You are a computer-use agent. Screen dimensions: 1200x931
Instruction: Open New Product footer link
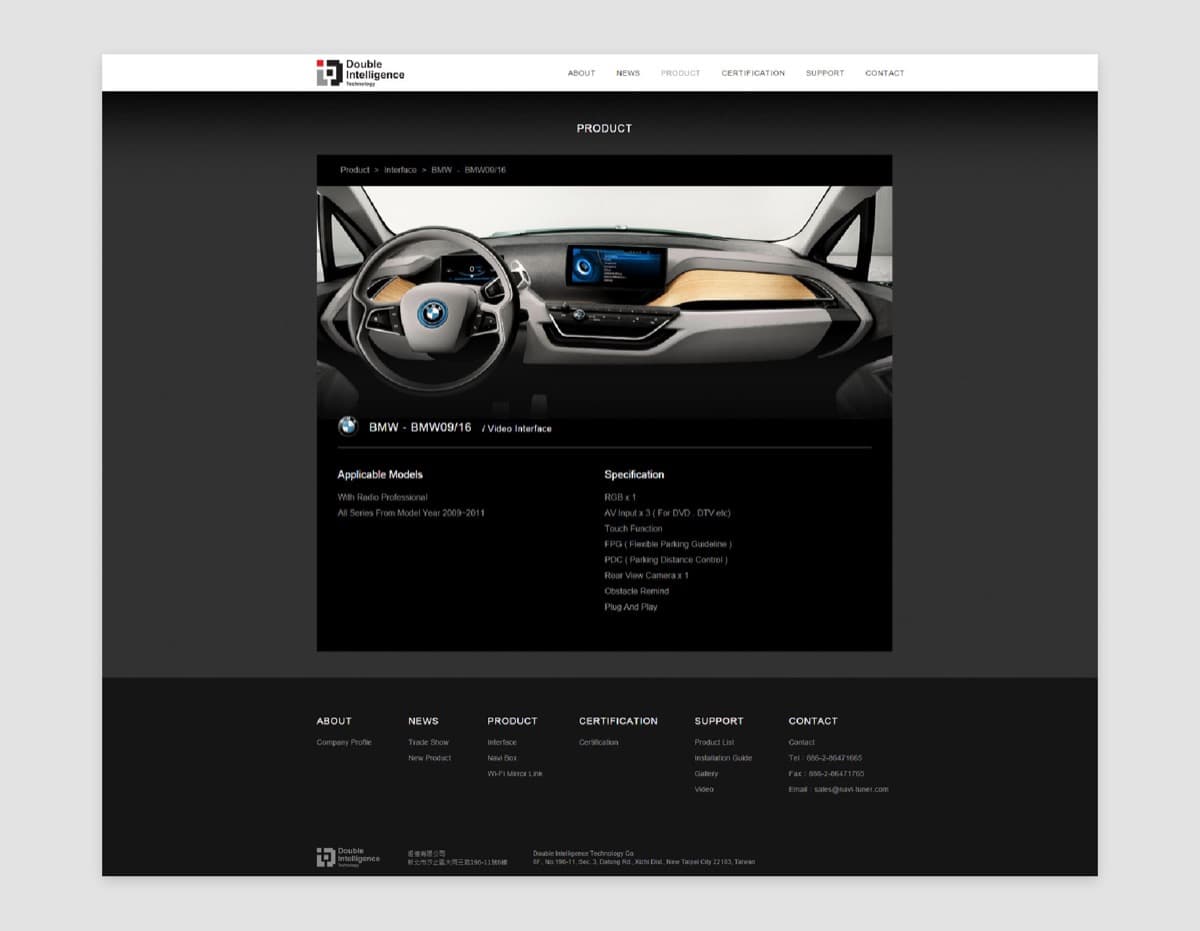click(430, 758)
